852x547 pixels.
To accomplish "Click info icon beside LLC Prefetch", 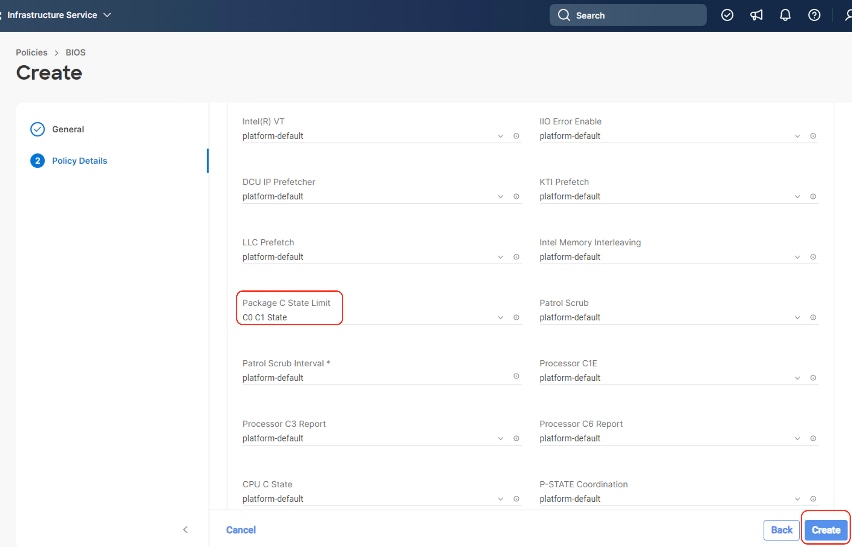I will tap(516, 257).
